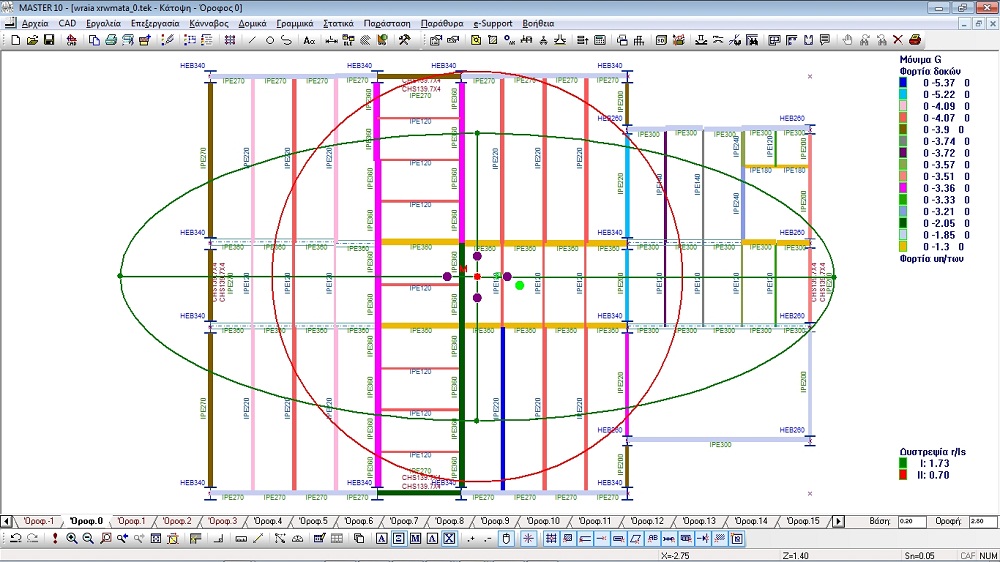Save the project with the floppy icon
This screenshot has height=562, width=1000.
[x=48, y=40]
